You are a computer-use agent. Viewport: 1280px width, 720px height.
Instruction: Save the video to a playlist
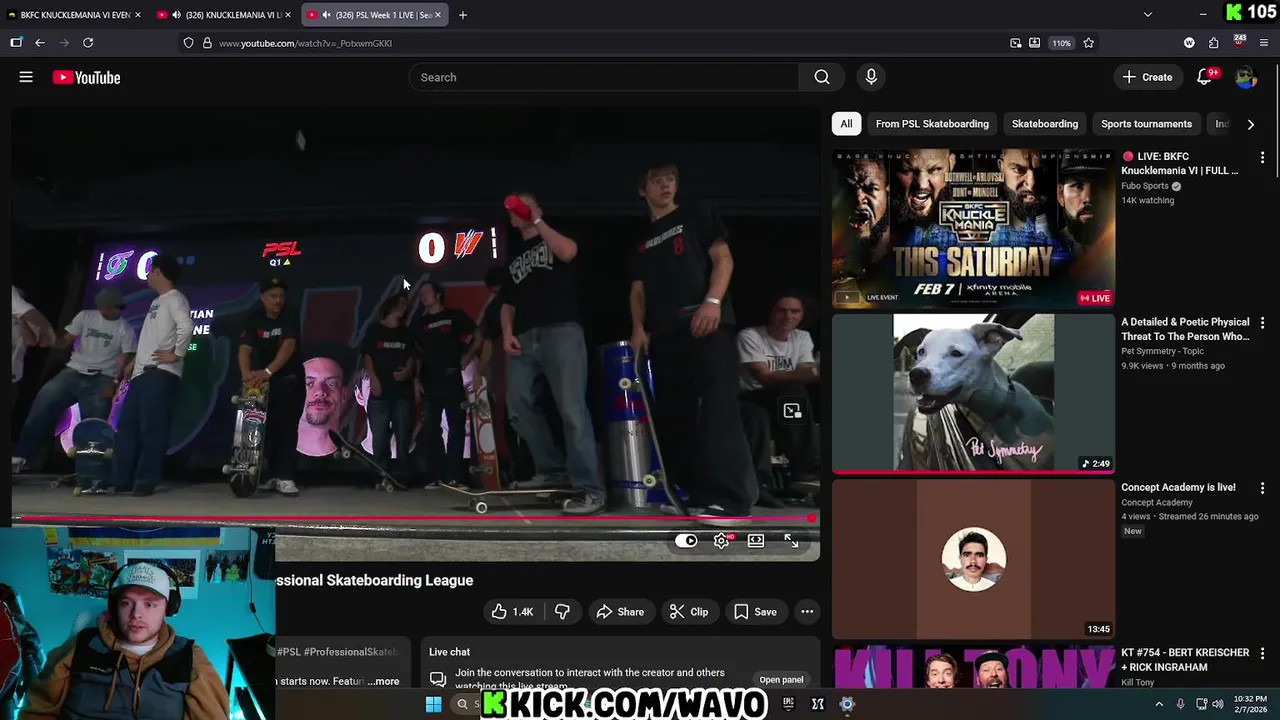point(755,612)
